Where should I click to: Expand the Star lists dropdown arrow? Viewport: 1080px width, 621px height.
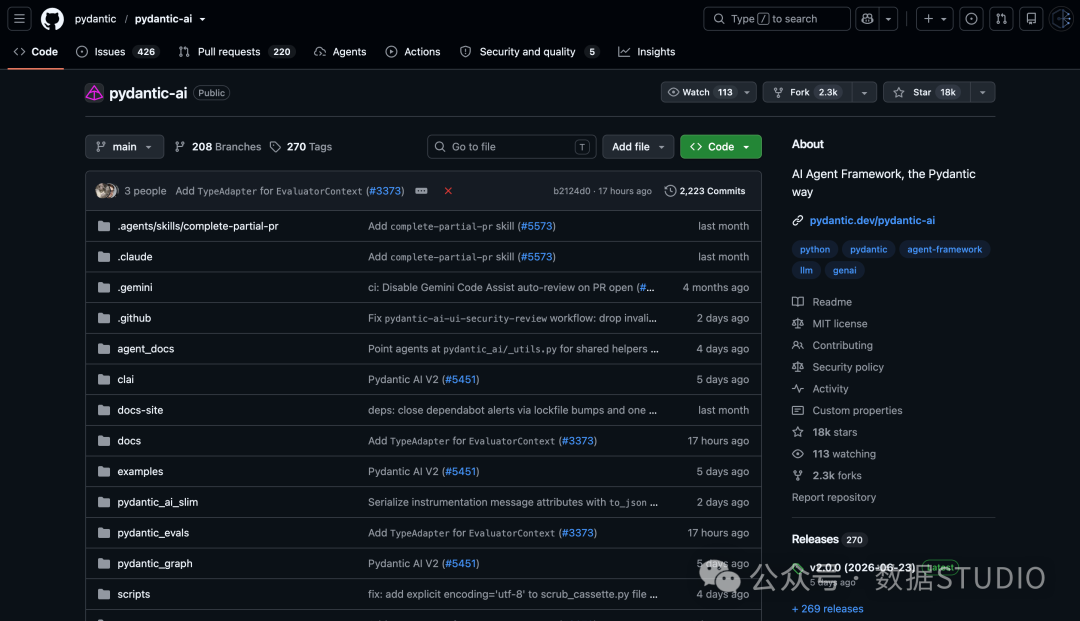pos(983,92)
